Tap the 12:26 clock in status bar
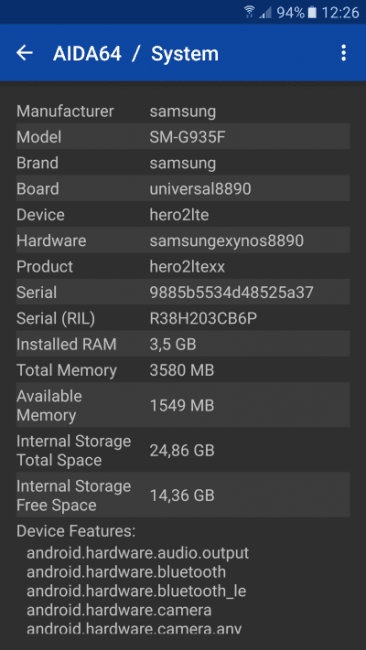The height and width of the screenshot is (650, 366). click(340, 12)
